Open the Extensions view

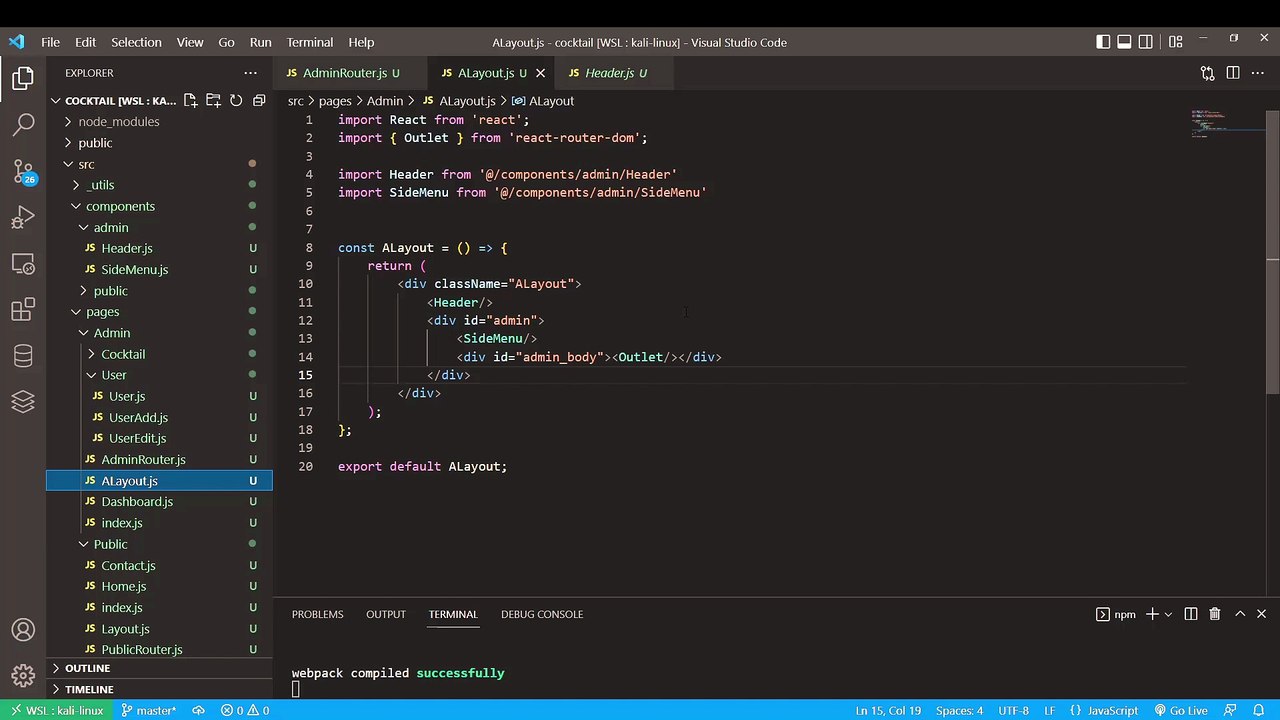coord(23,311)
